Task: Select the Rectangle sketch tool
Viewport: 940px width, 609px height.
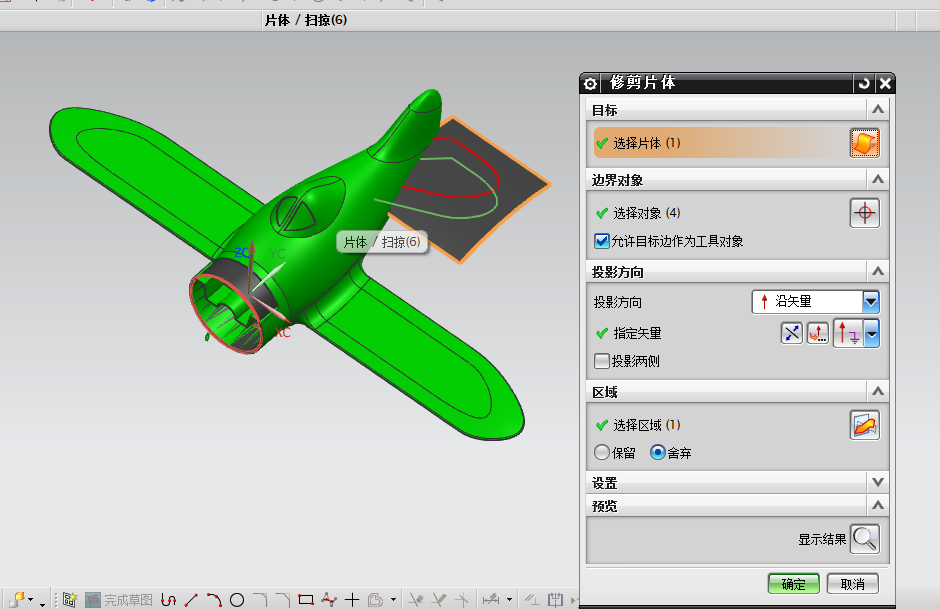Action: [x=304, y=600]
